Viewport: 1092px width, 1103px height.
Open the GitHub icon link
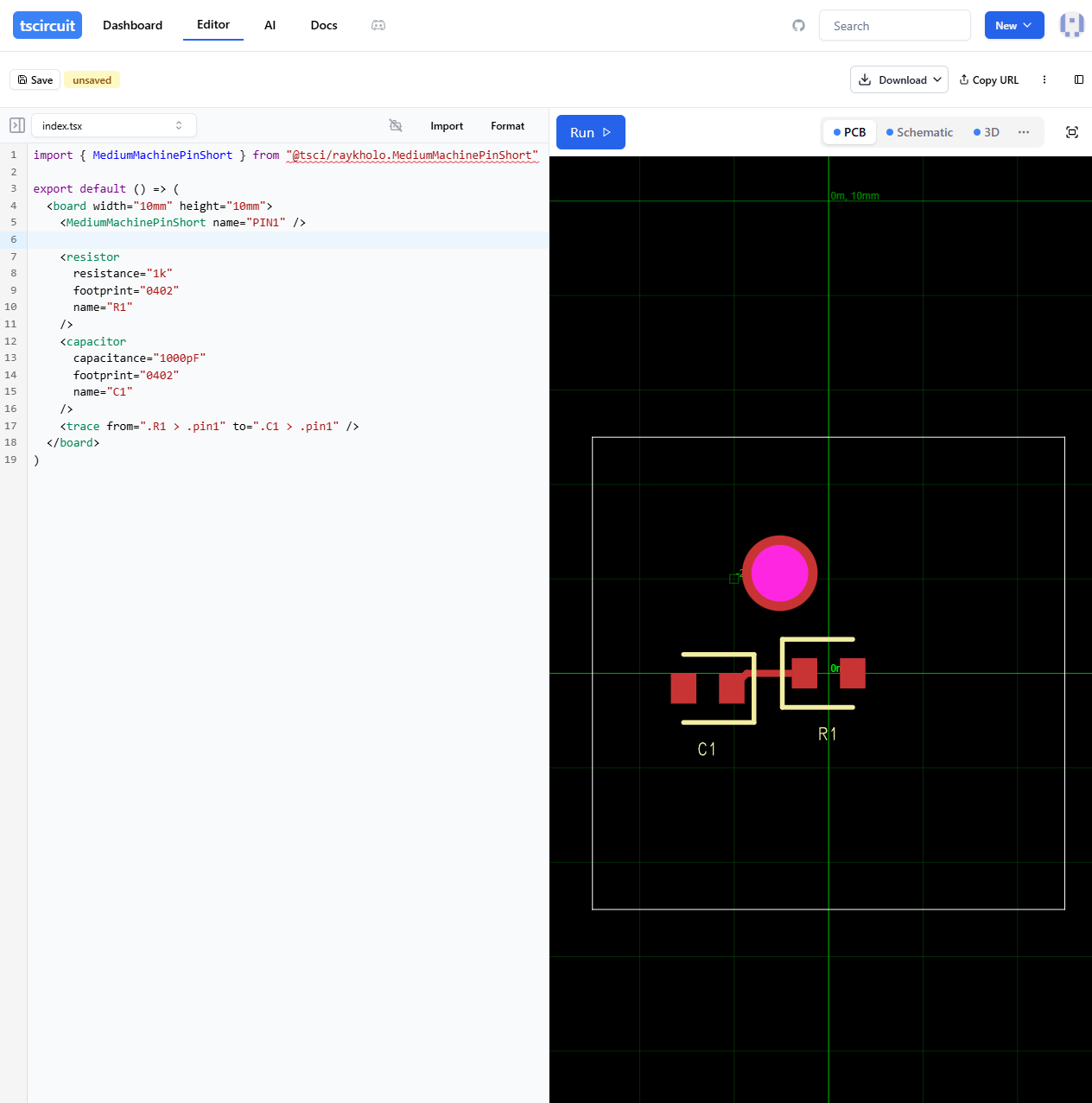(798, 26)
